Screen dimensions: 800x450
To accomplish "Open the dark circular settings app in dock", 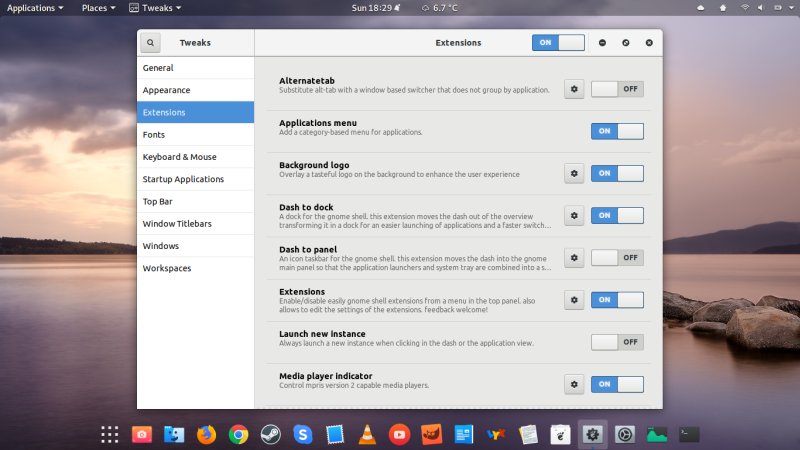I will click(x=624, y=435).
